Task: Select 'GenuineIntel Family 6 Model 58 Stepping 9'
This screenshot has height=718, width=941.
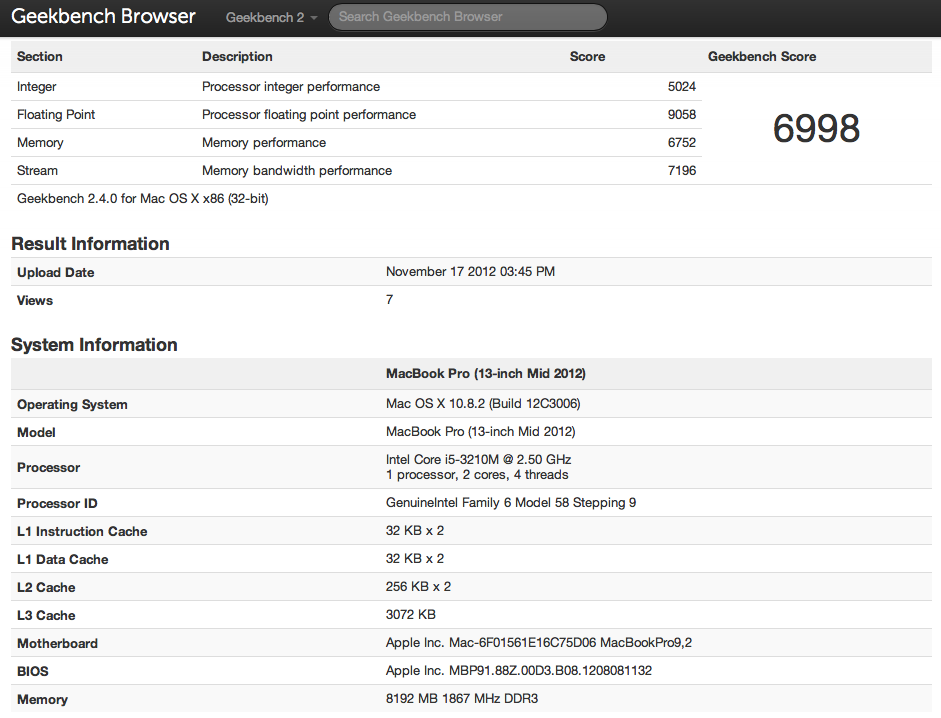Action: [511, 502]
